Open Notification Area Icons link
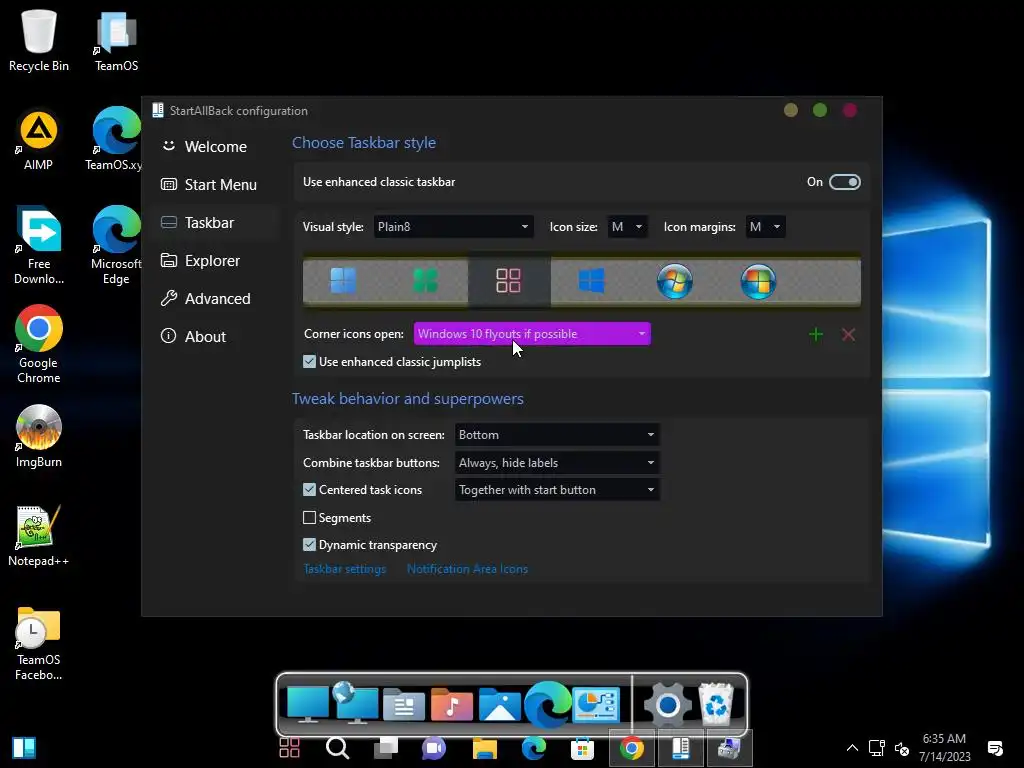Screen dimensions: 1024x768 pos(467,569)
